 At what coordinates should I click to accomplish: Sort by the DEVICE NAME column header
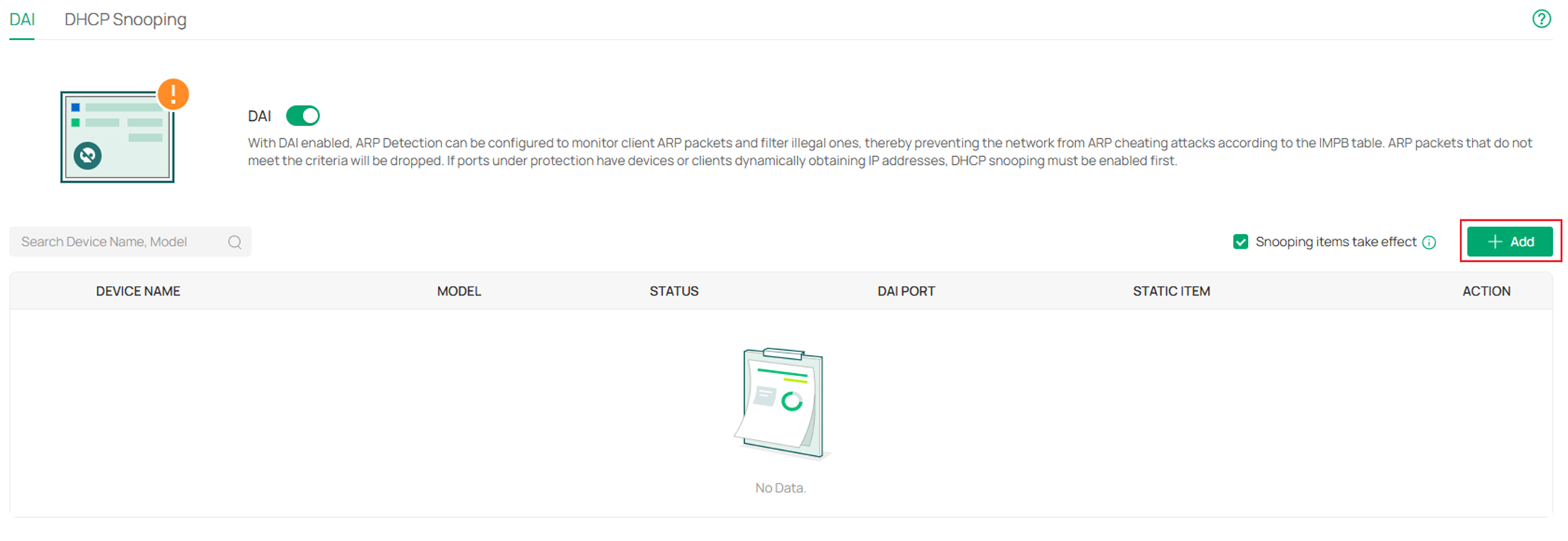point(138,291)
